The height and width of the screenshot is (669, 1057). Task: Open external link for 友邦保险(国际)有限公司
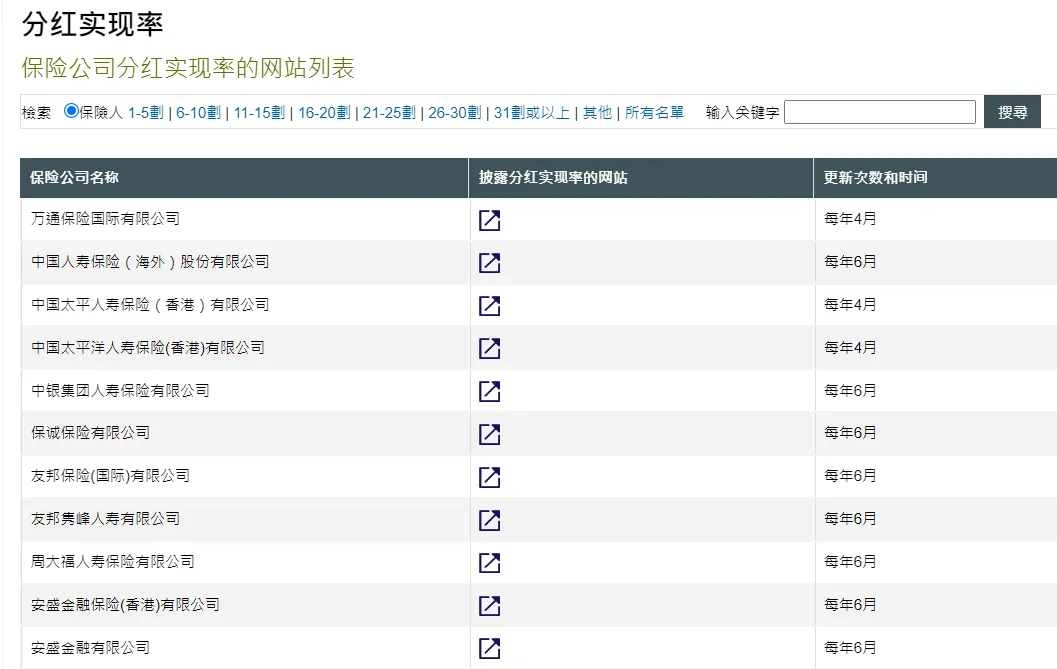point(489,477)
